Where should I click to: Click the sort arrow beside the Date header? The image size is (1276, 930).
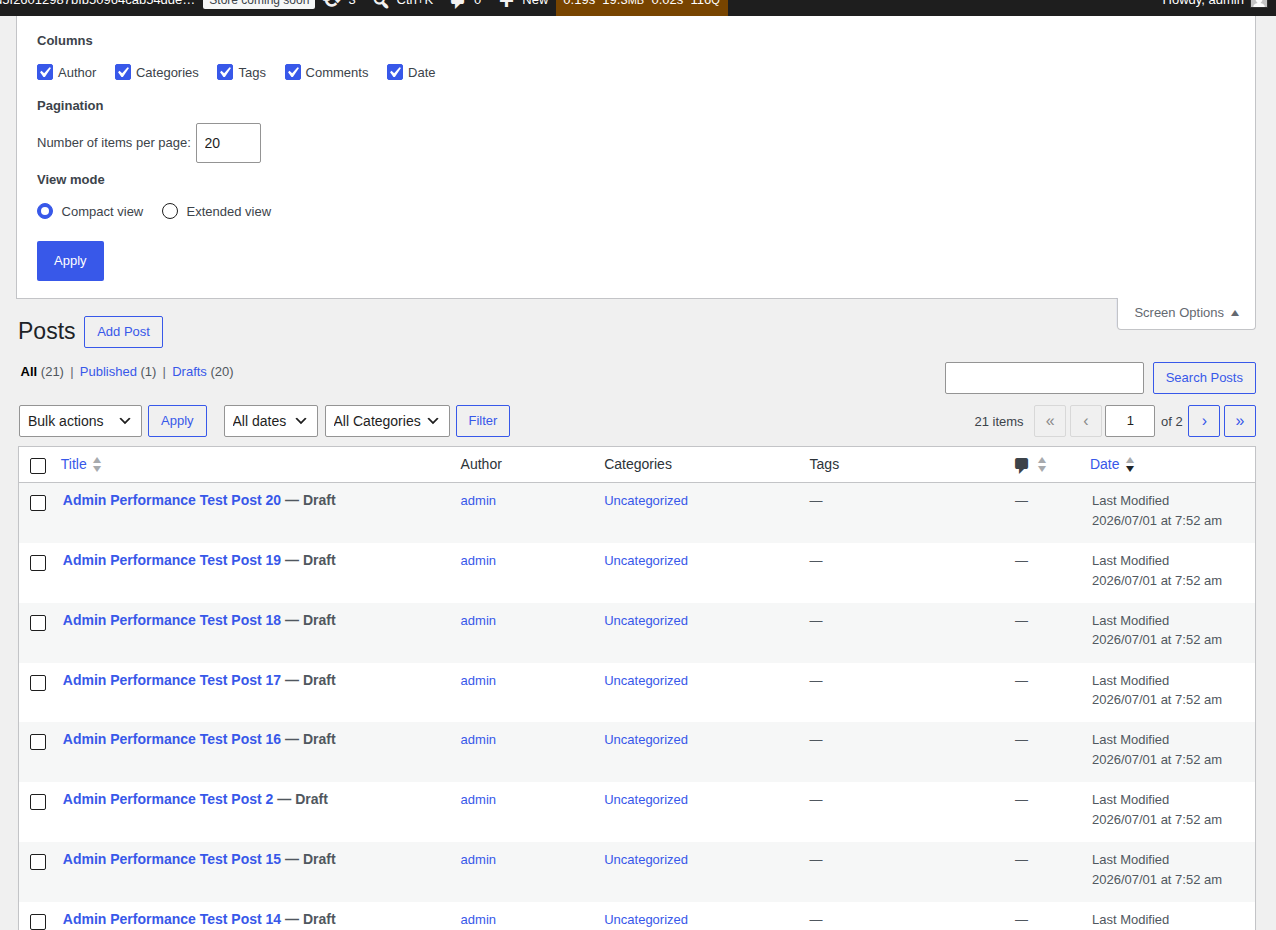click(x=1130, y=465)
